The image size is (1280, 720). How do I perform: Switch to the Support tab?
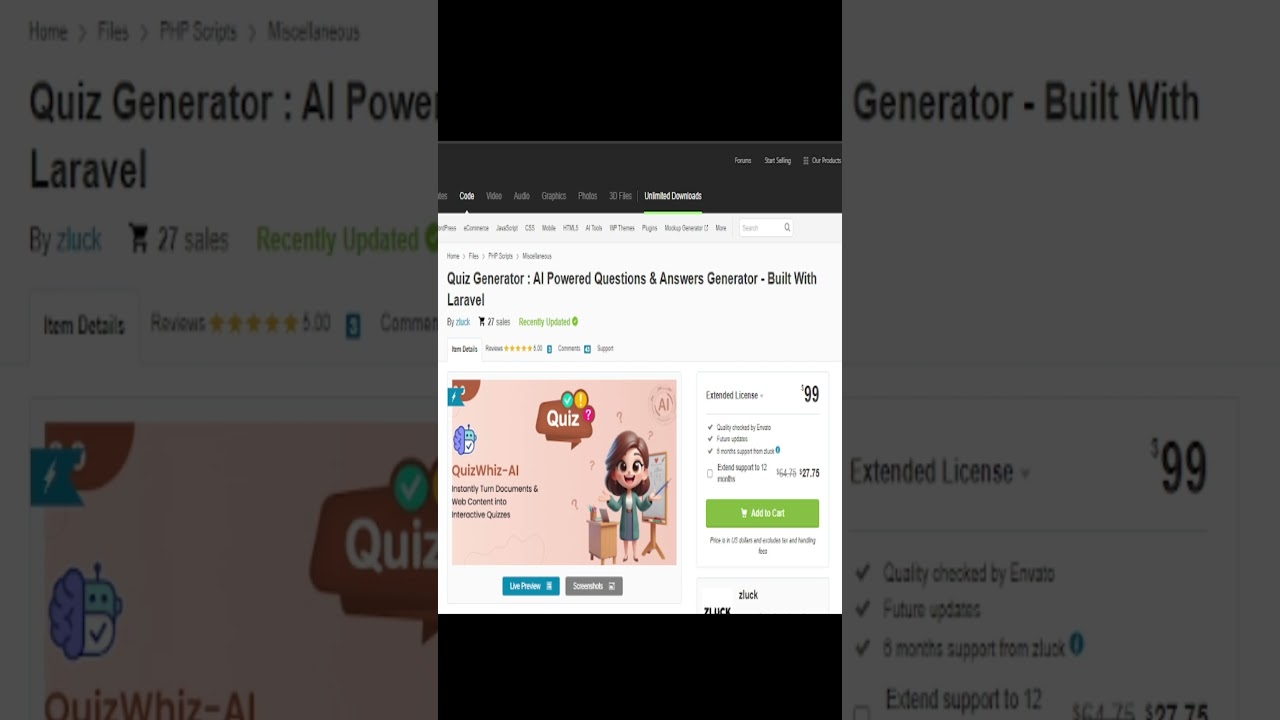[x=605, y=349]
